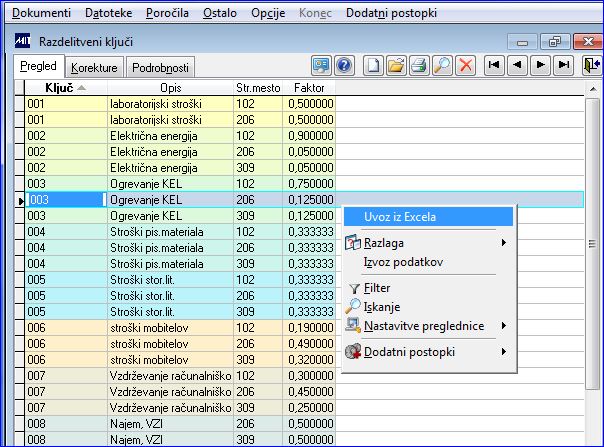
Task: Click the exit door icon
Action: tap(592, 65)
